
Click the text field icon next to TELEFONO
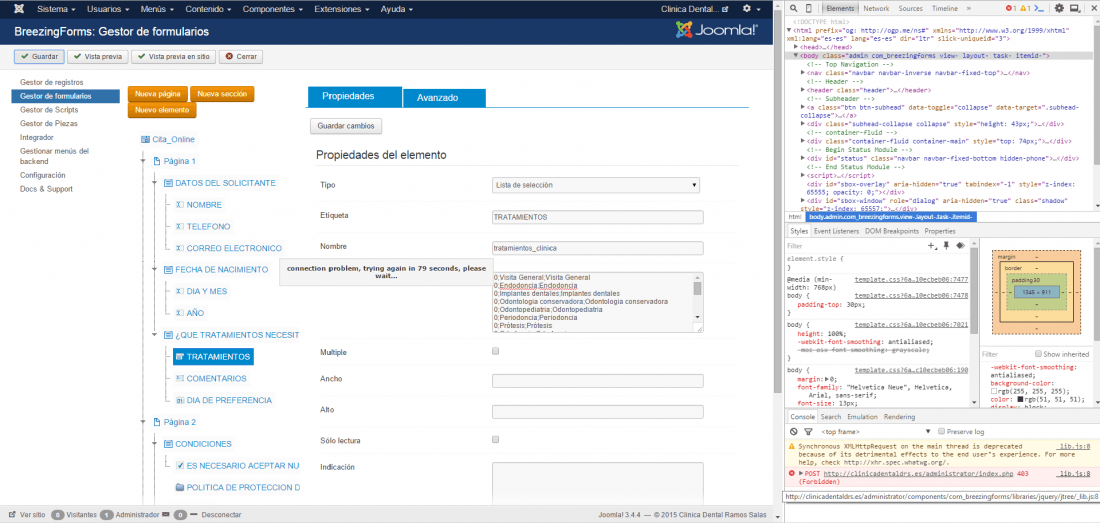point(180,226)
